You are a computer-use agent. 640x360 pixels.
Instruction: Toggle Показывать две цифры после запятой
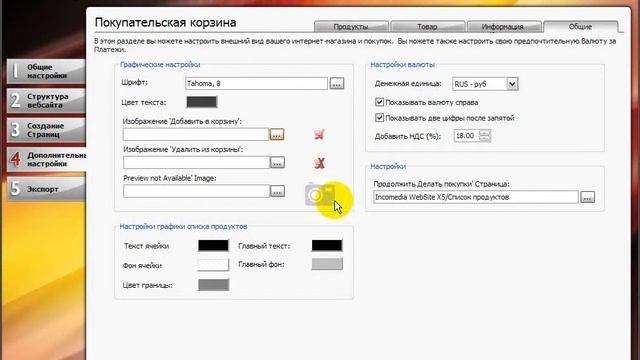pyautogui.click(x=379, y=118)
